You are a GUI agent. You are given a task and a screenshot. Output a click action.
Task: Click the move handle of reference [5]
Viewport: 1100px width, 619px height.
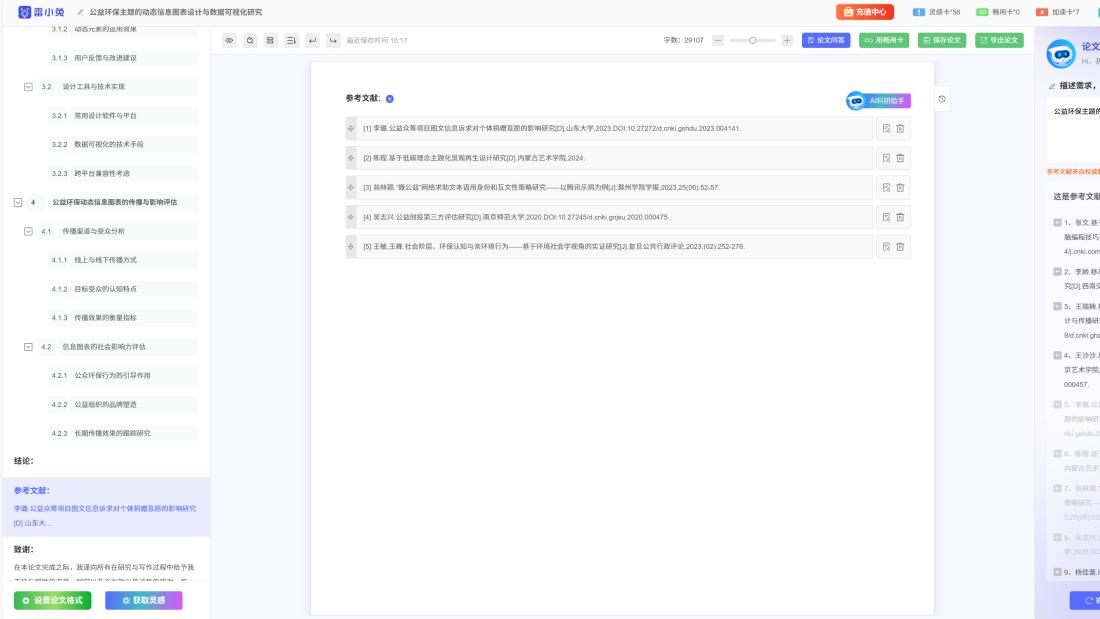pos(351,246)
